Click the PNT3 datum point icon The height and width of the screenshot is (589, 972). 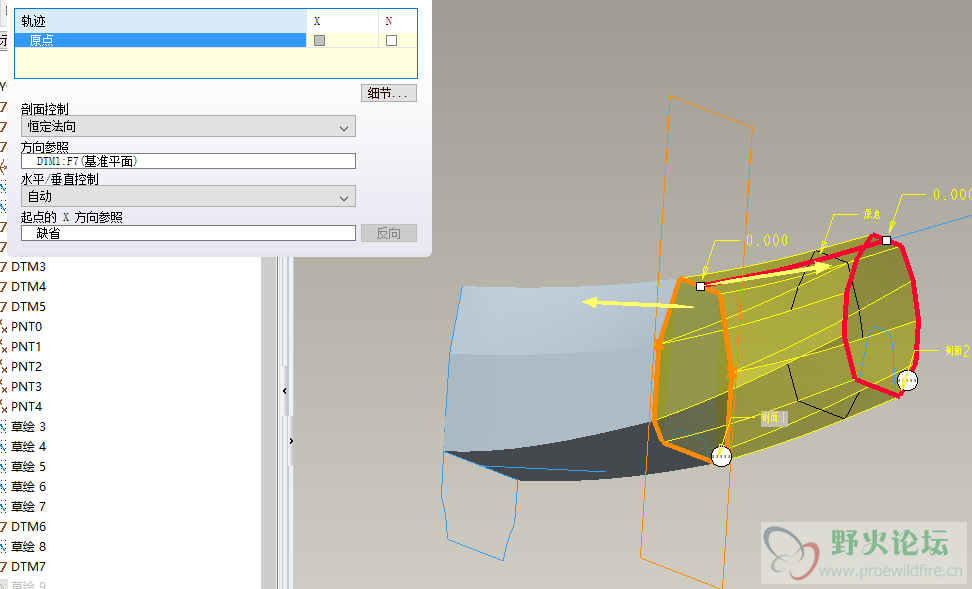[x=4, y=387]
